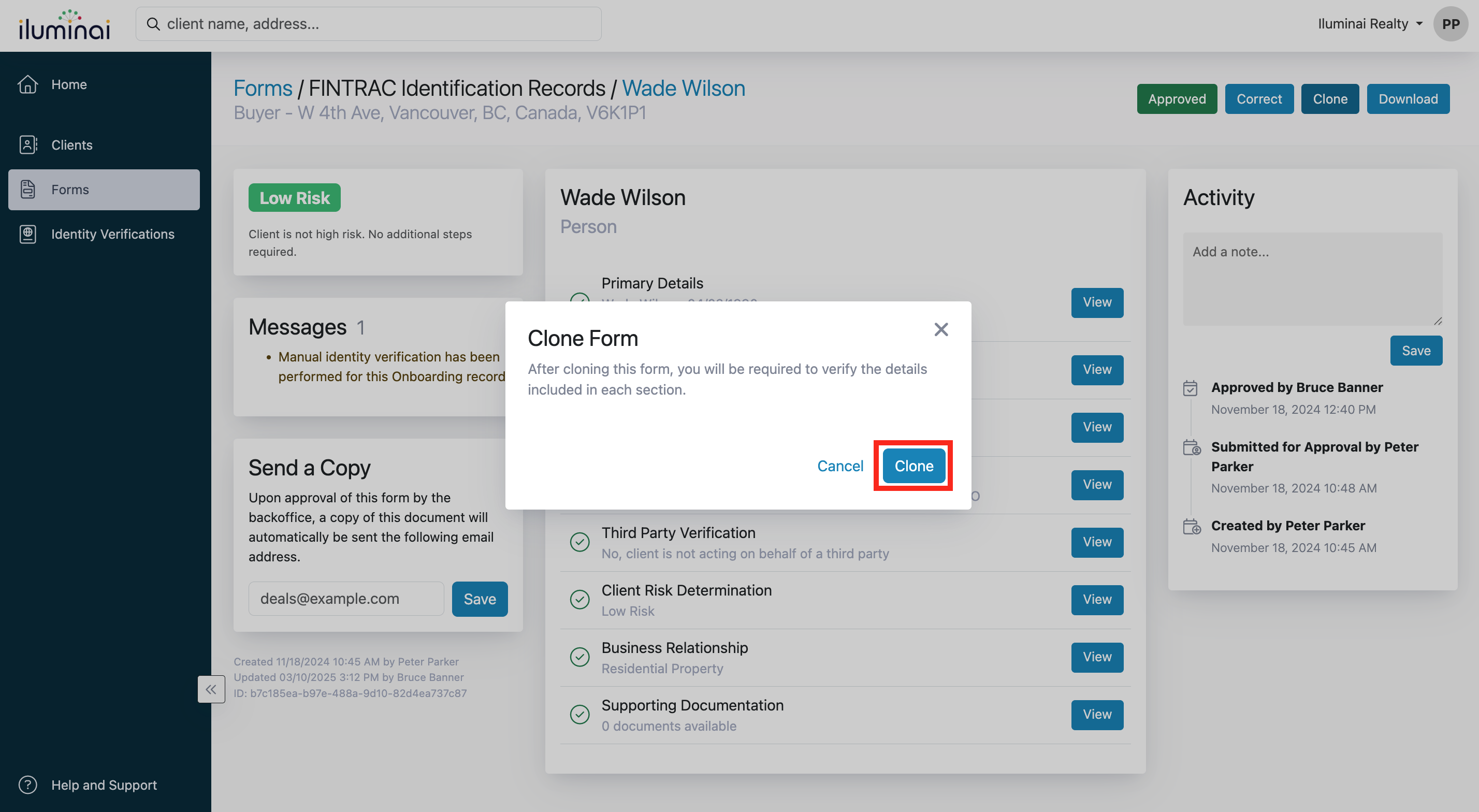Click the Help and Support question icon
Screen dimensions: 1479x812
(x=27, y=785)
